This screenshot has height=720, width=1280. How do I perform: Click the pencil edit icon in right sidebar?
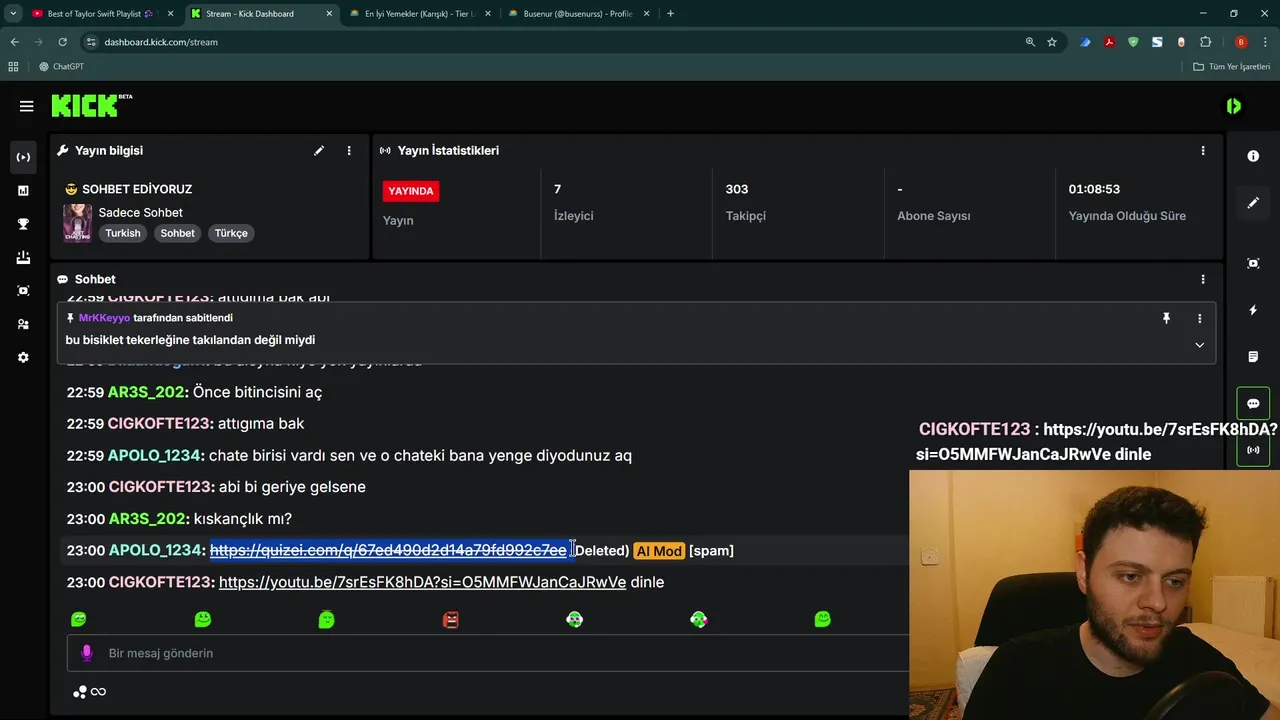point(1253,203)
